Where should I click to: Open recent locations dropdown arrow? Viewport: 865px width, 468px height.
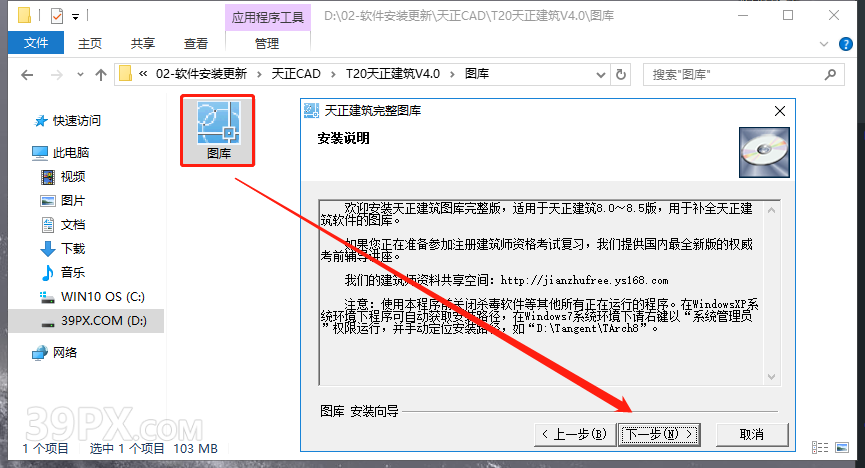tap(81, 75)
